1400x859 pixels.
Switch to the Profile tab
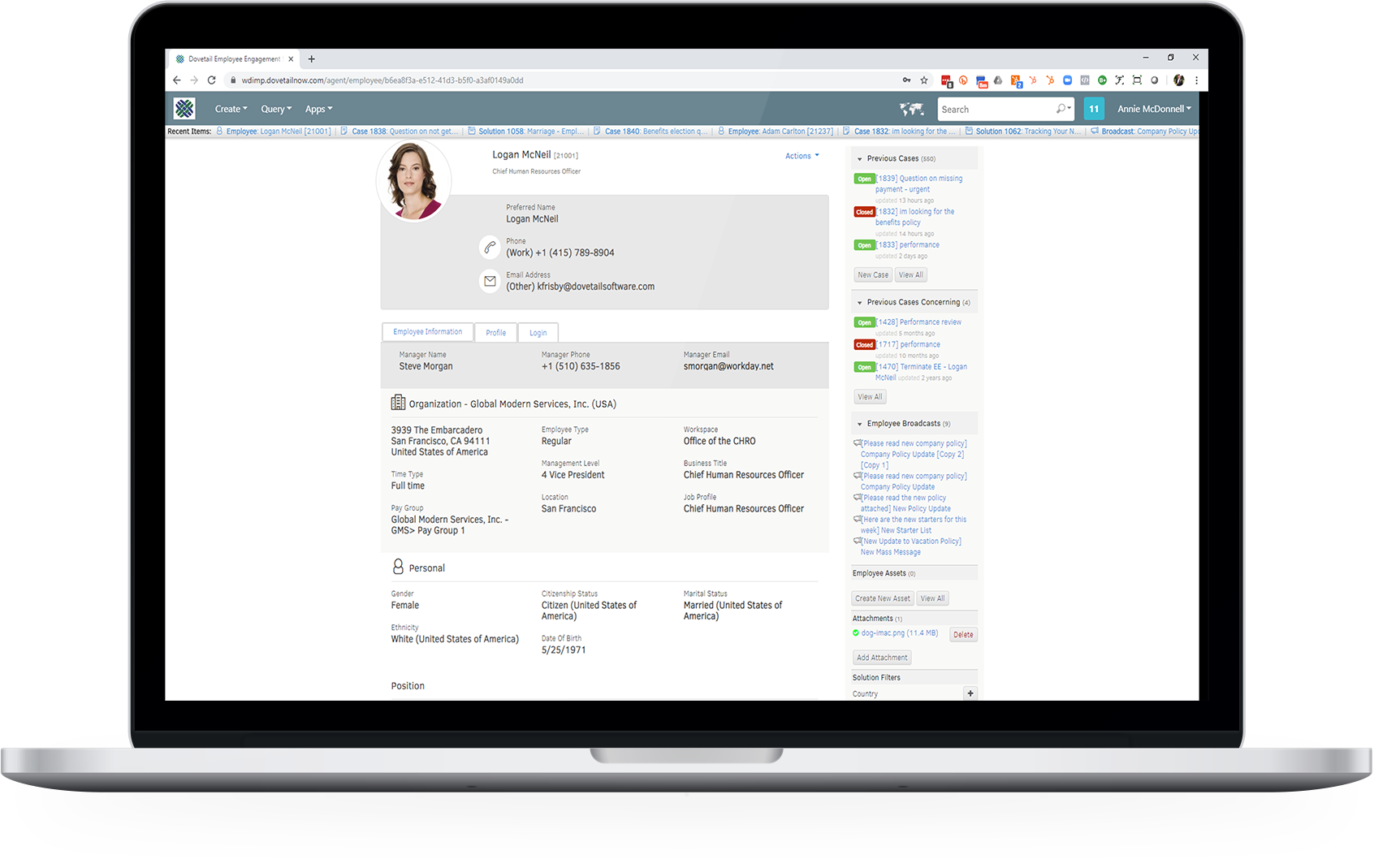tap(495, 332)
